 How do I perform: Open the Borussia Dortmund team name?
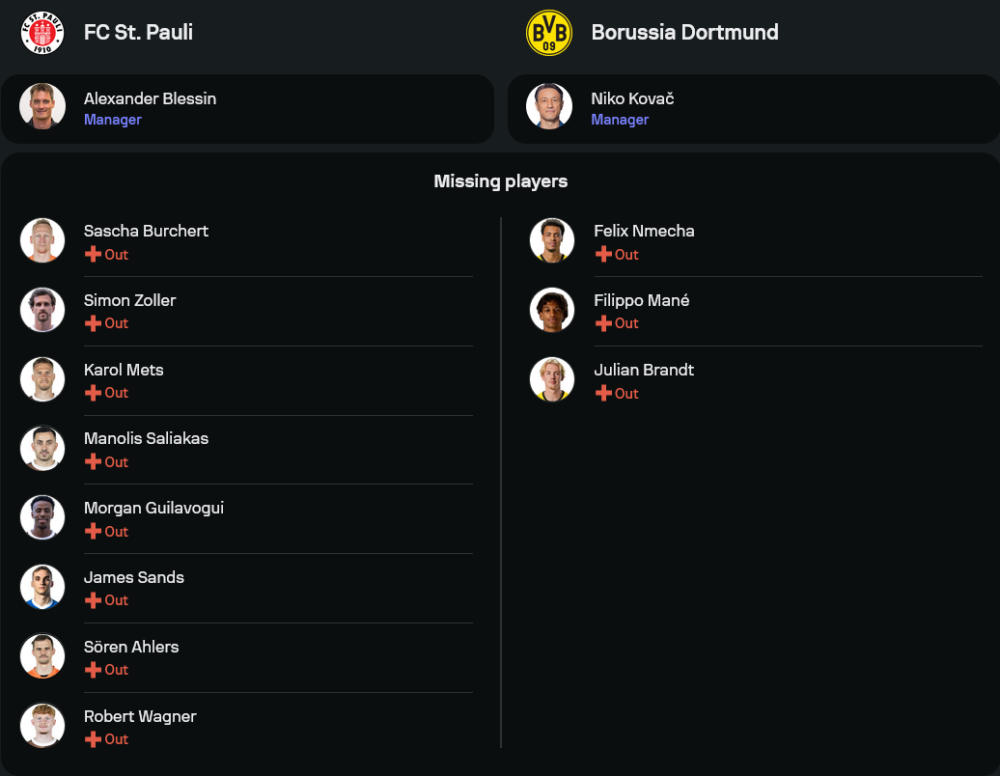tap(685, 33)
